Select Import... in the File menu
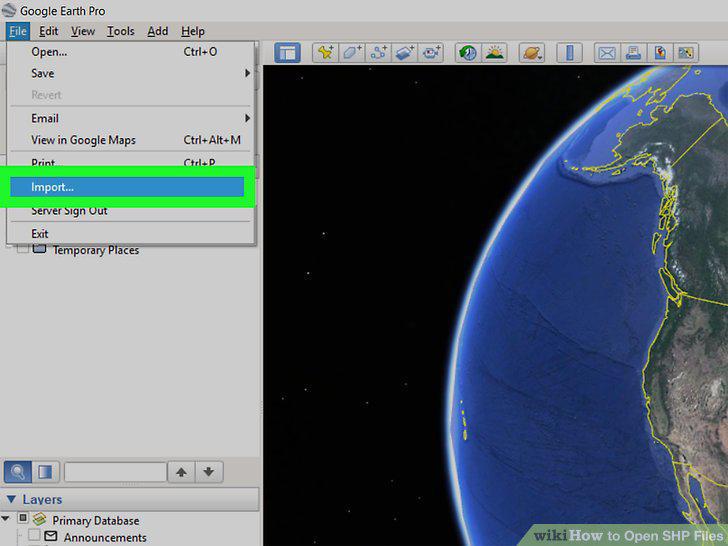Screen dimensions: 728x546 click(x=127, y=187)
